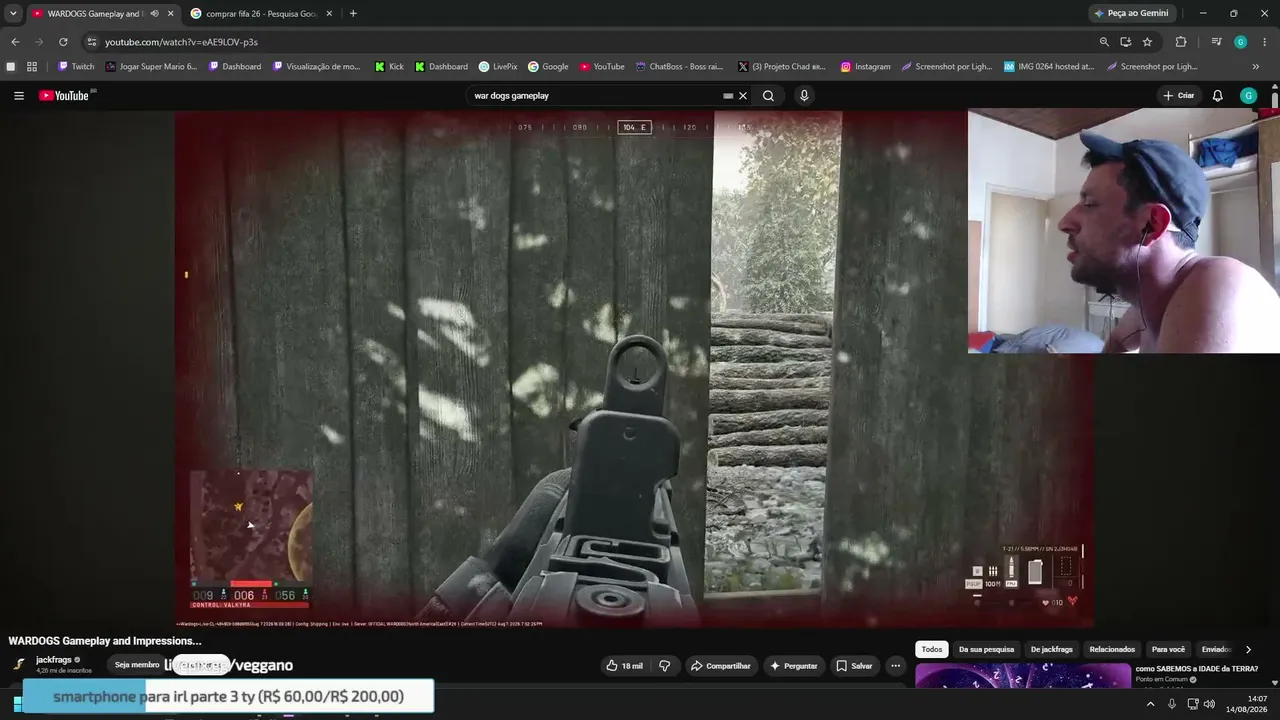Open the Instagram bookmark
This screenshot has height=720, width=1280.
coord(865,67)
